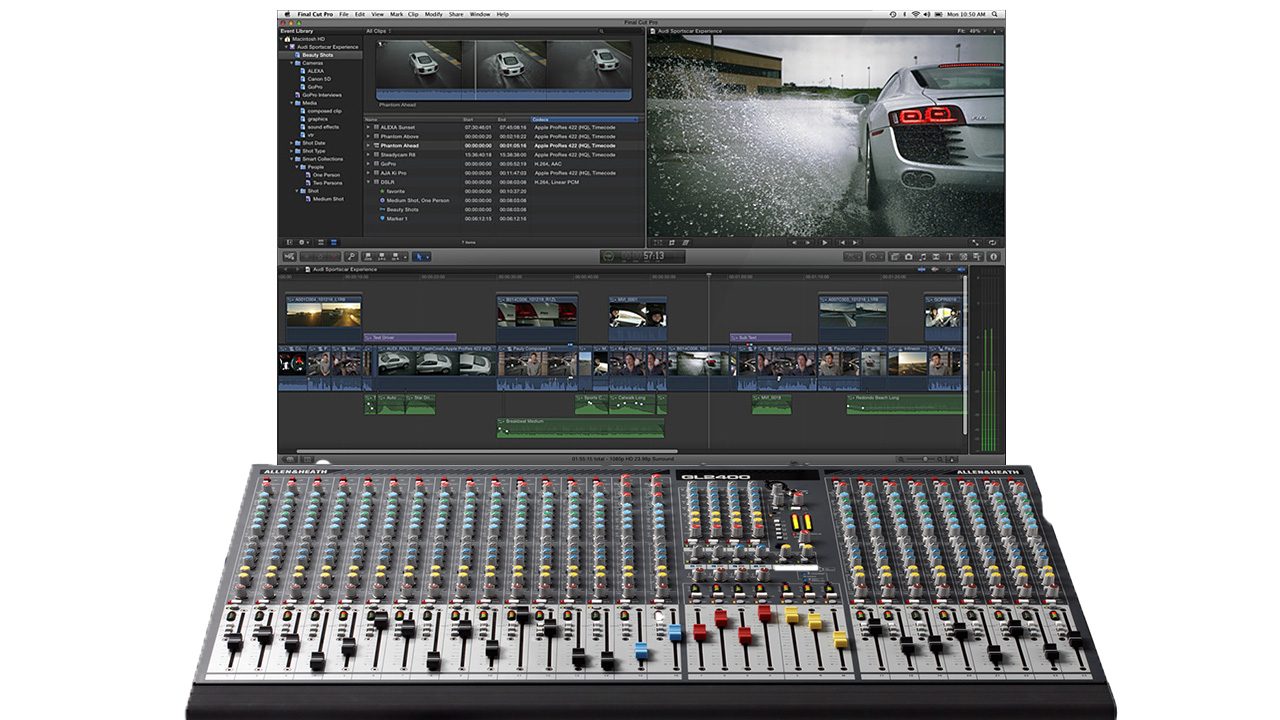
Task: Select the AJA Ki Pro clip row
Action: (x=505, y=173)
